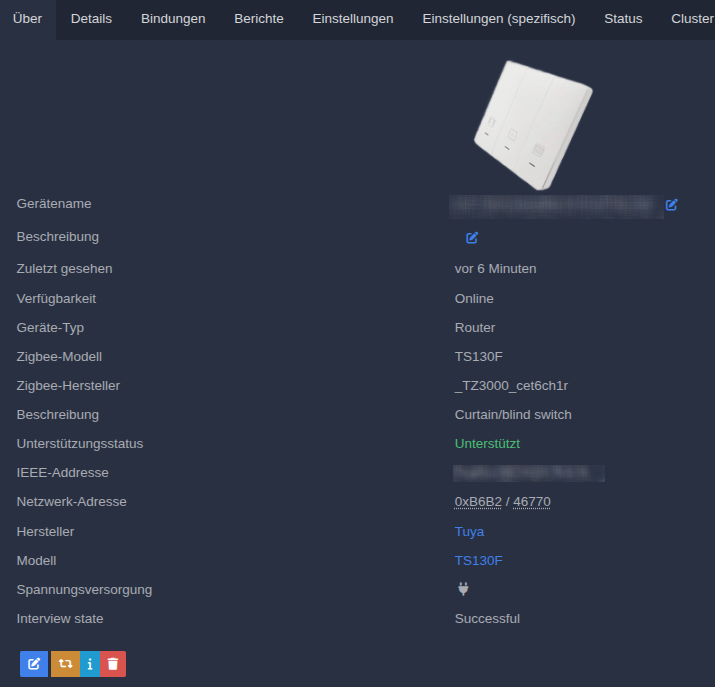Switch to the Details tab
The height and width of the screenshot is (687, 715).
click(91, 19)
